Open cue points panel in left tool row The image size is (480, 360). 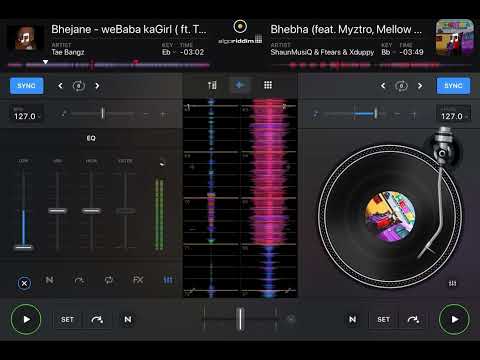tap(79, 280)
